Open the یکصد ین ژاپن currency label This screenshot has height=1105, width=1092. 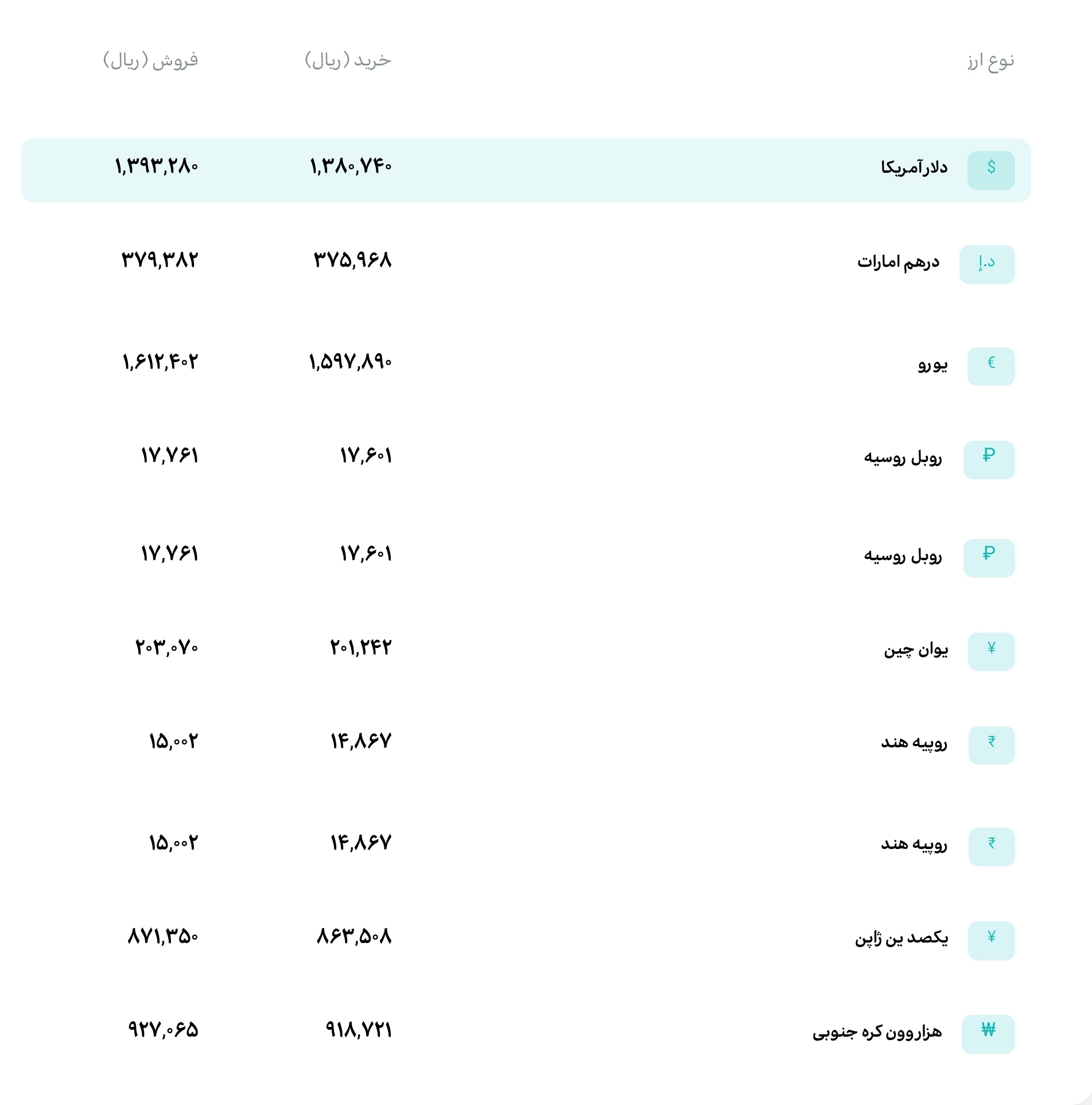901,939
